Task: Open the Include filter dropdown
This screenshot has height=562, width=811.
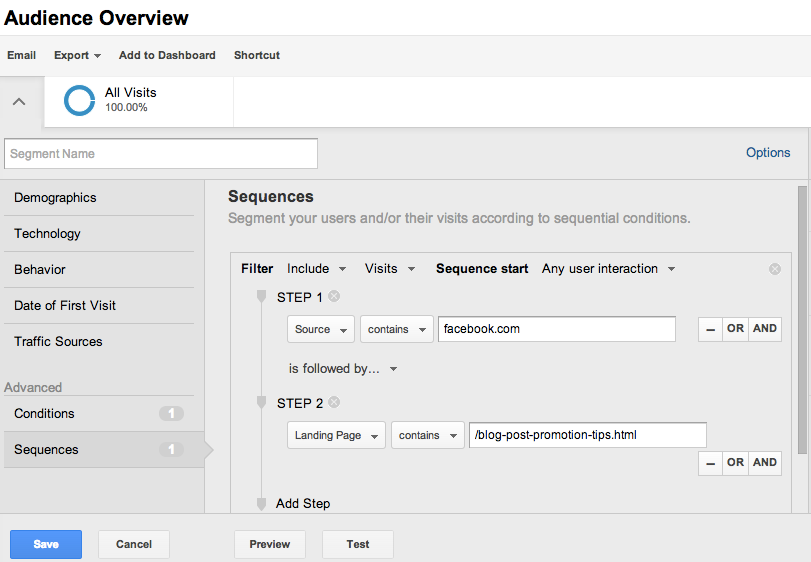Action: (x=316, y=269)
